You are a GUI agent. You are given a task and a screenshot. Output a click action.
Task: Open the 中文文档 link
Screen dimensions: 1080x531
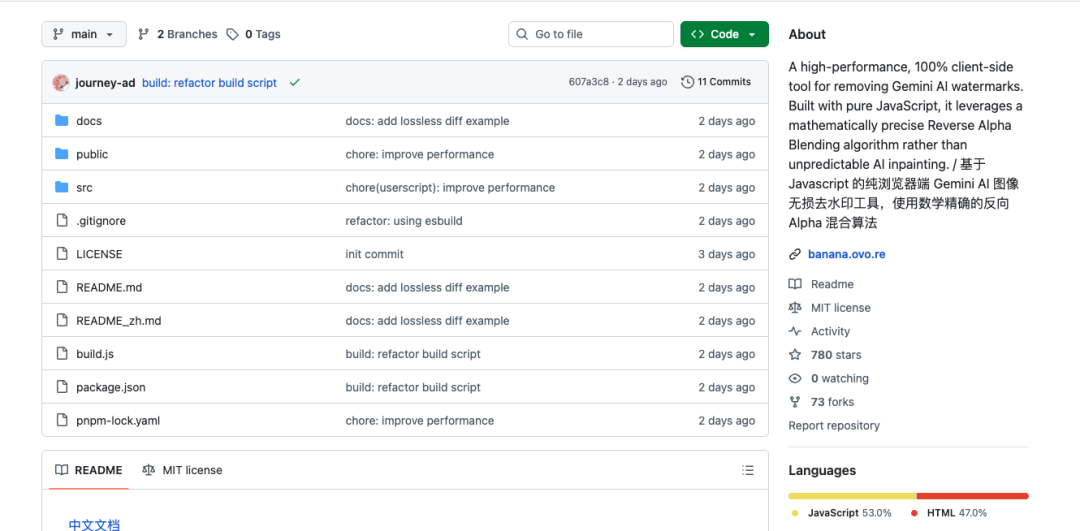coord(94,524)
